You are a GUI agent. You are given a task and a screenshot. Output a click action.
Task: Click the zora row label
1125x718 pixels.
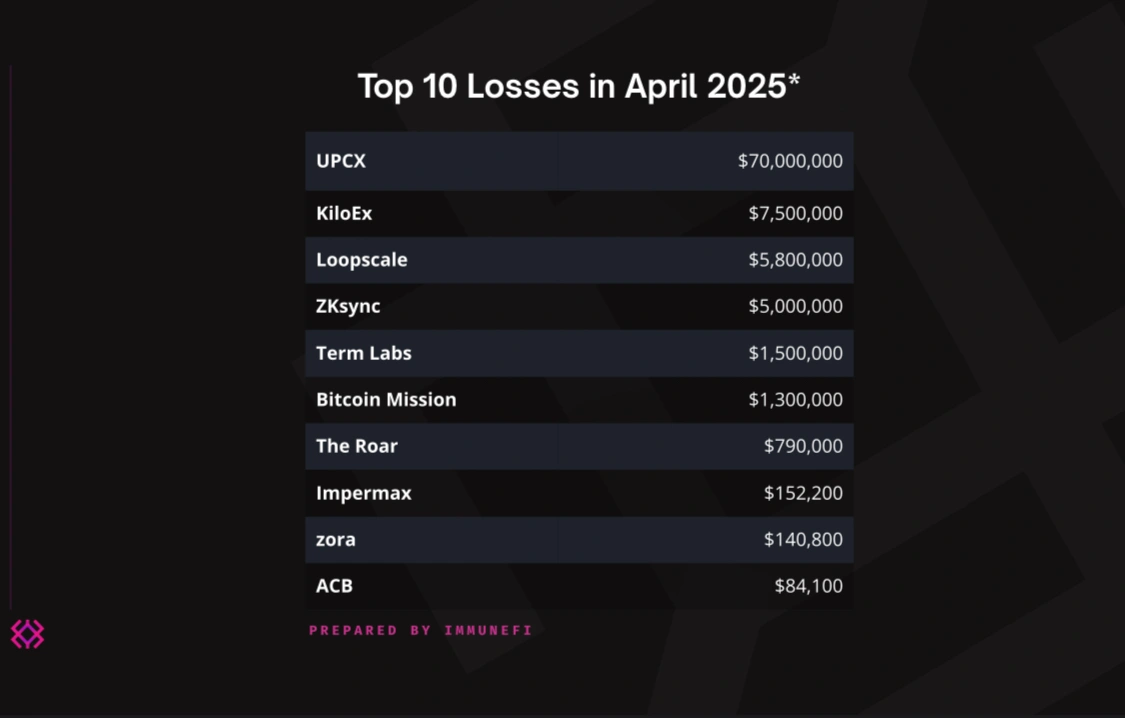(336, 540)
